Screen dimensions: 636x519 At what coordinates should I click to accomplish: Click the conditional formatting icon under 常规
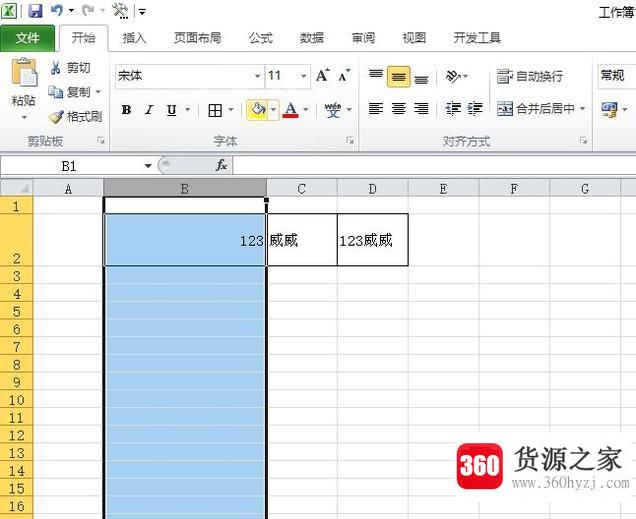[609, 109]
